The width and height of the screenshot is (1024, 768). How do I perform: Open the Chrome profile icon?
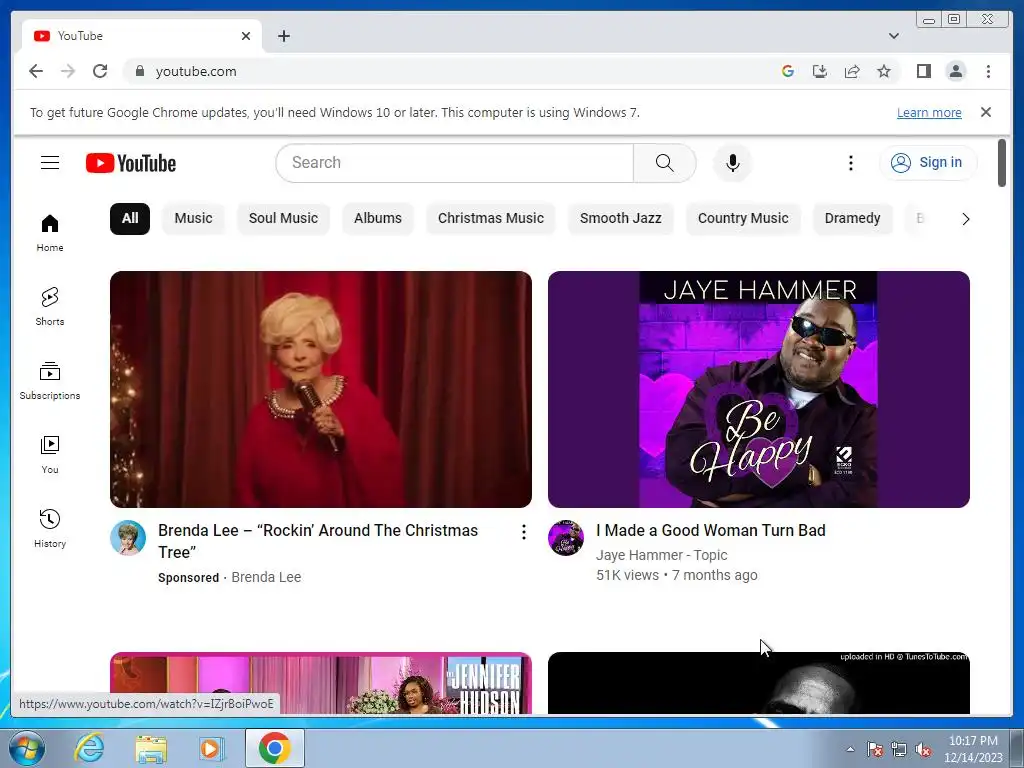click(x=955, y=71)
